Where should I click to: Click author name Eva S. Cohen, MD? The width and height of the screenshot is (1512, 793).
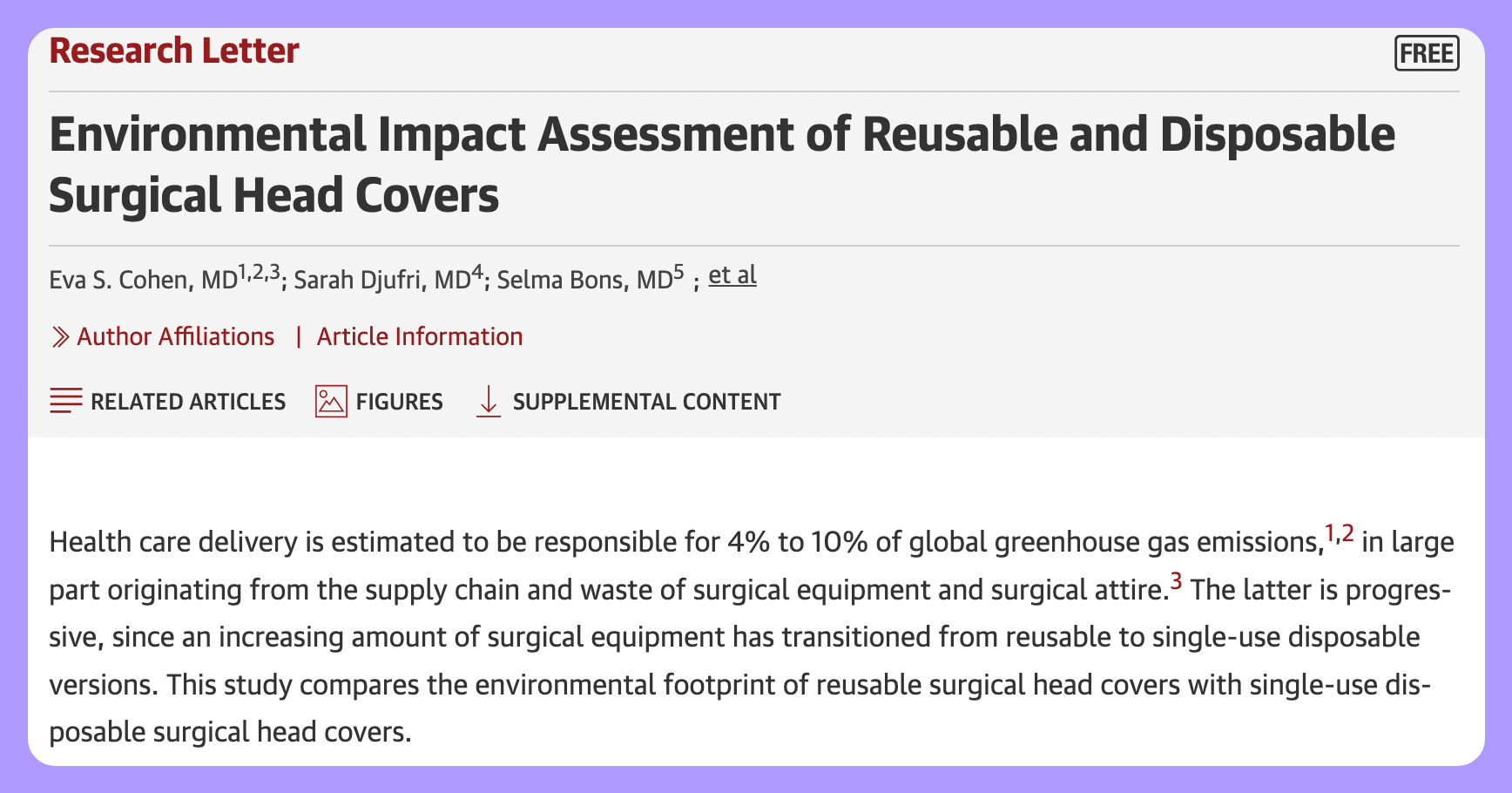tap(143, 280)
